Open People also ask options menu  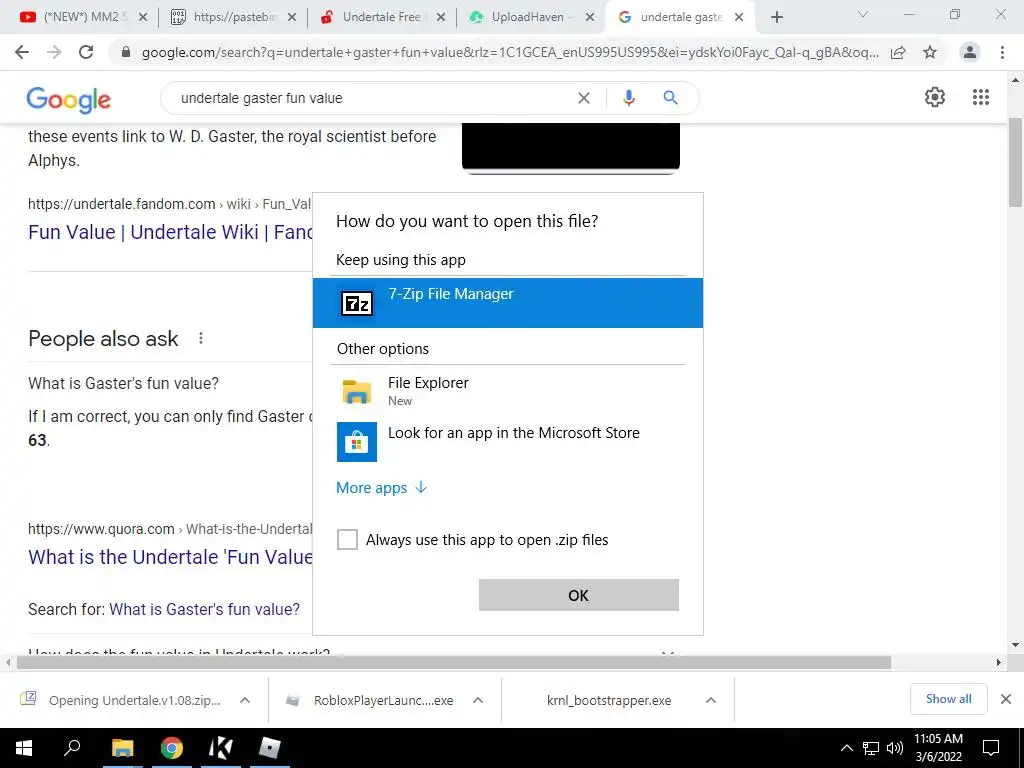click(x=201, y=338)
